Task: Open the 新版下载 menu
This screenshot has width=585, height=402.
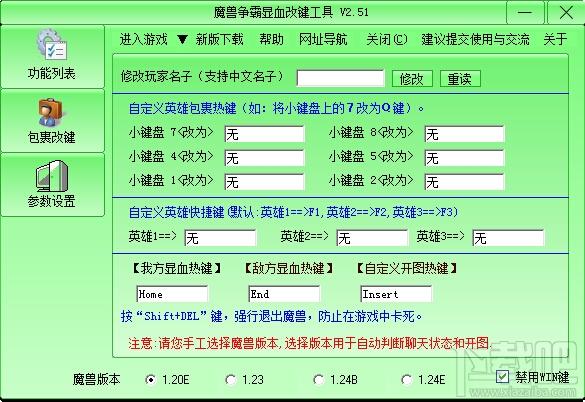Action: pyautogui.click(x=219, y=39)
